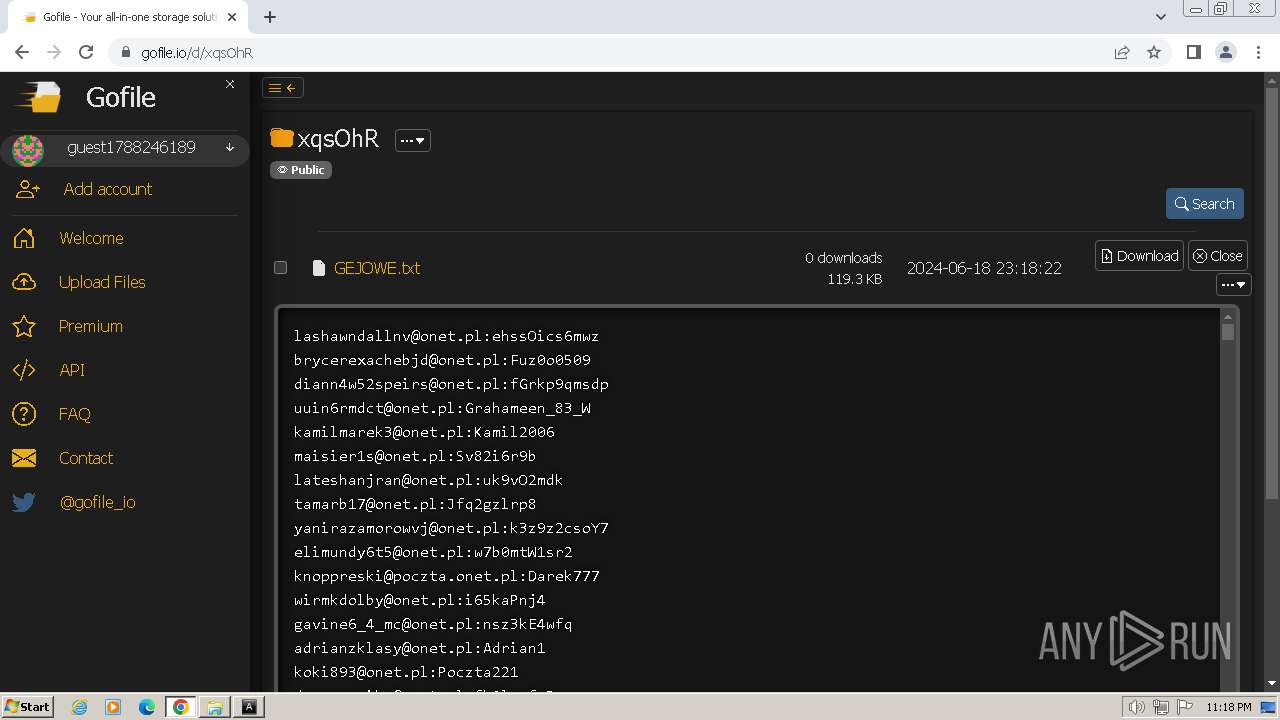The image size is (1280, 720).
Task: Bookmark this page with the star icon
Action: click(1154, 52)
